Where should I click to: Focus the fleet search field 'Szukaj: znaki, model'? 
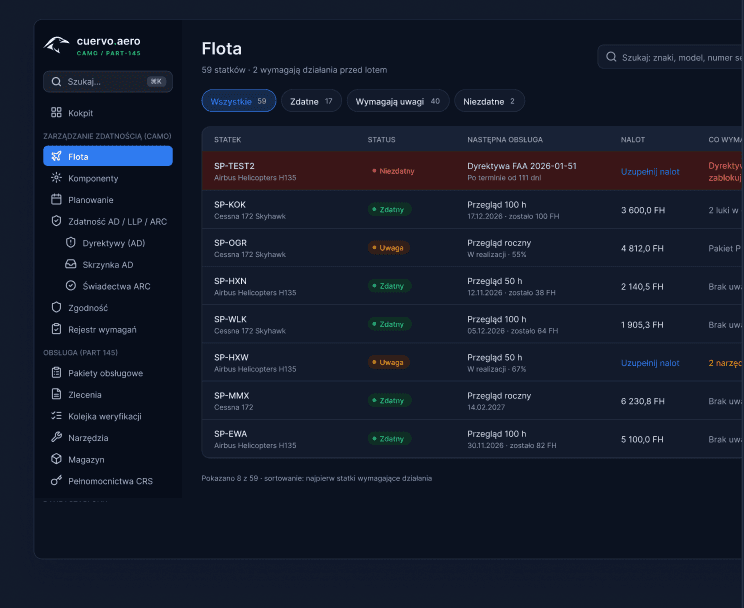click(670, 57)
